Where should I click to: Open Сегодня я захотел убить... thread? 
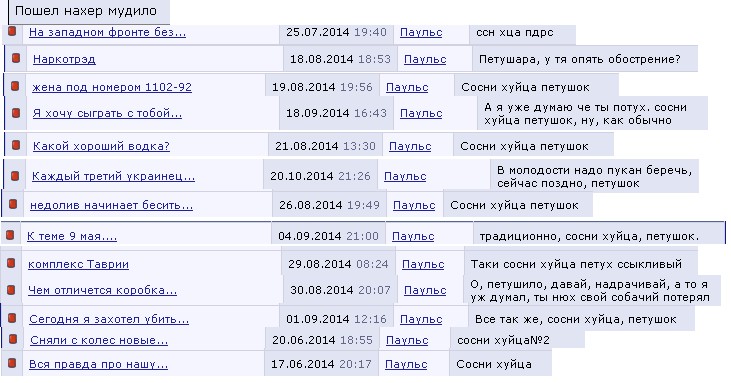[x=109, y=319]
